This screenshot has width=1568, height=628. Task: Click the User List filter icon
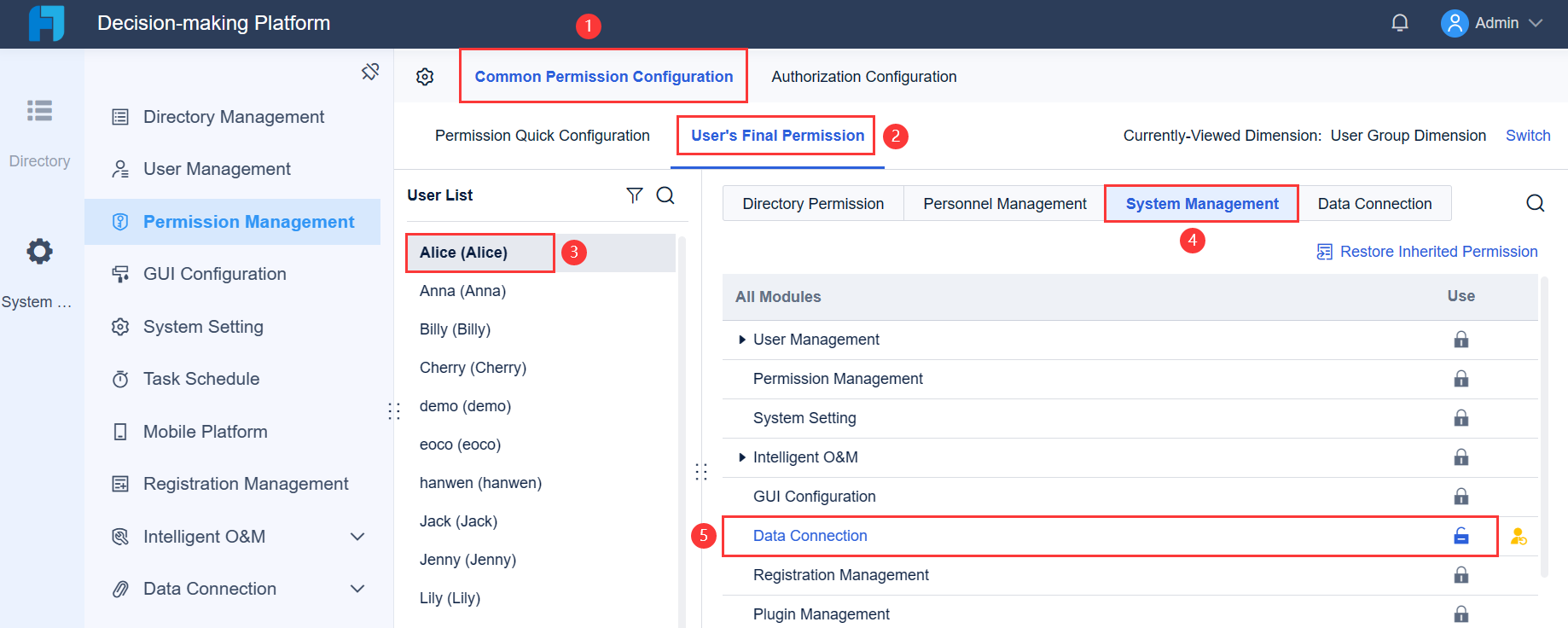[634, 195]
